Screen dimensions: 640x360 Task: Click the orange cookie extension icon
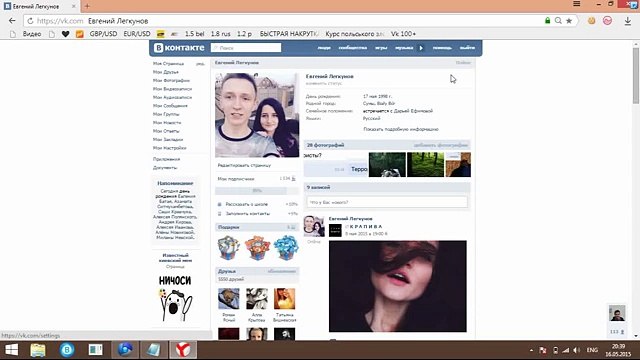[591, 20]
